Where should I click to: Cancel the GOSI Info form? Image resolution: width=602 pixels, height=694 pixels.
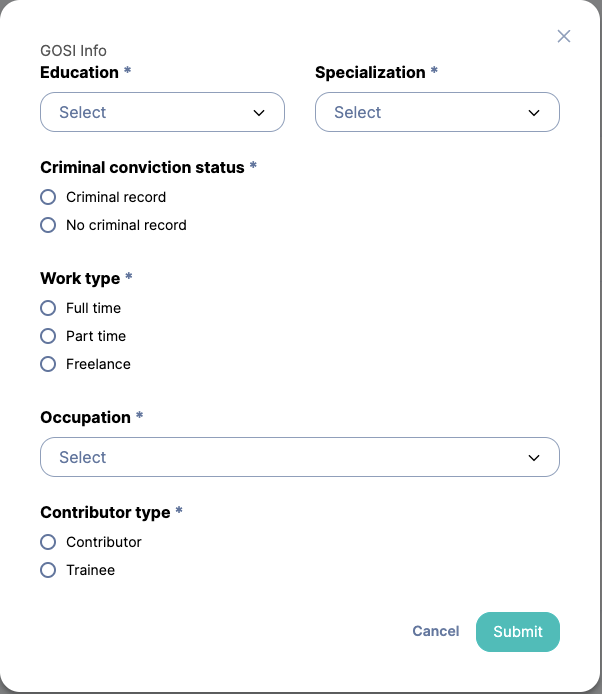(436, 631)
